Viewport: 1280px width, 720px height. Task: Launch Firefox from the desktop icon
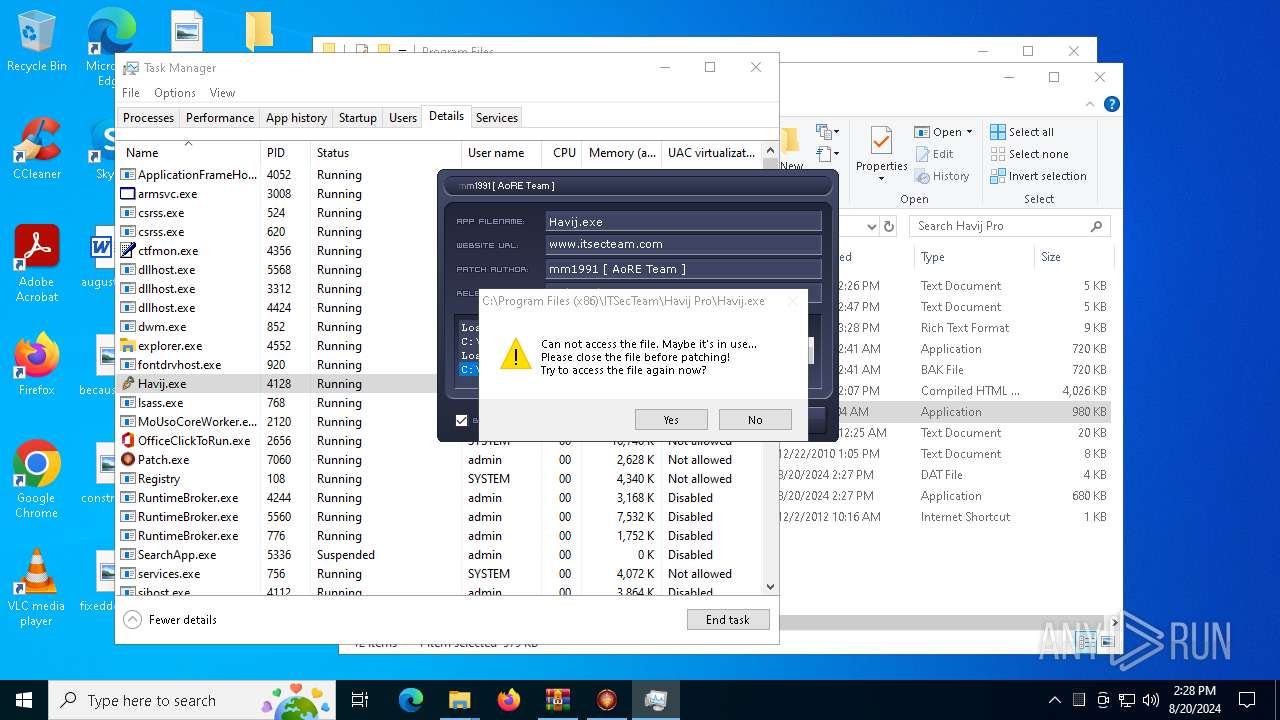(36, 364)
